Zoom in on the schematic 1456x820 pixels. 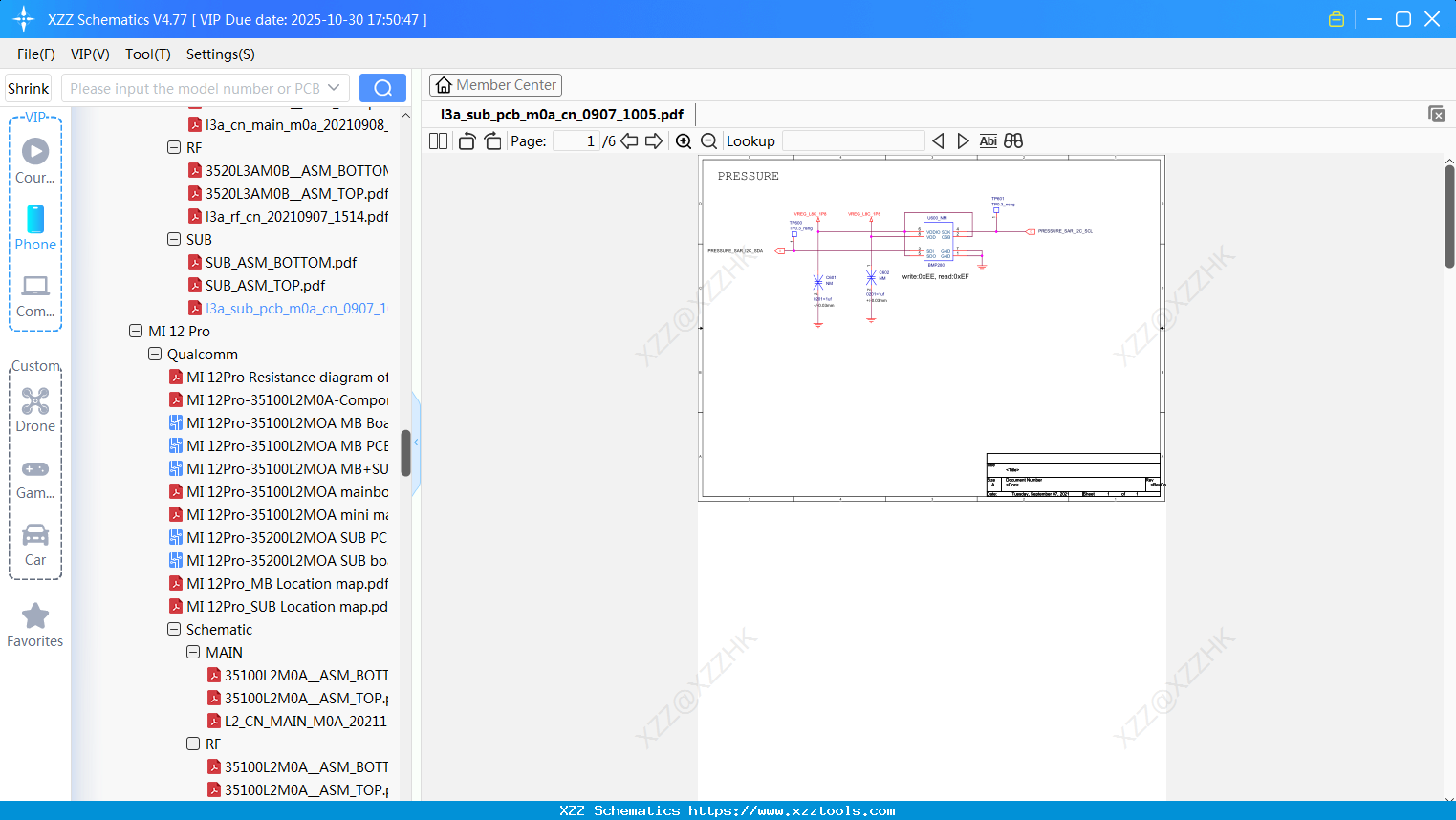(x=684, y=140)
